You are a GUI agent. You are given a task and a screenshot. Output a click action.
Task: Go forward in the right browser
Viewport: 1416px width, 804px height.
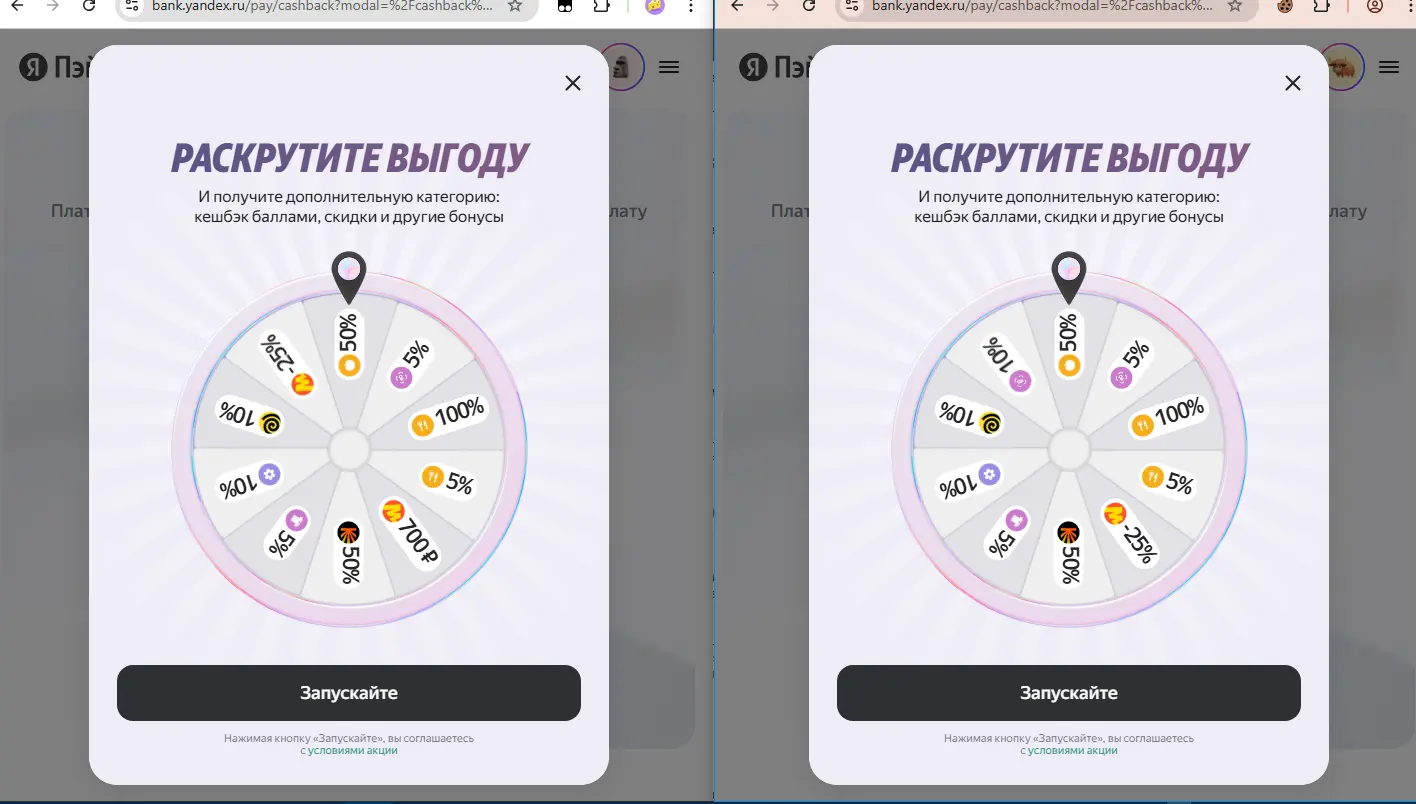pyautogui.click(x=773, y=6)
